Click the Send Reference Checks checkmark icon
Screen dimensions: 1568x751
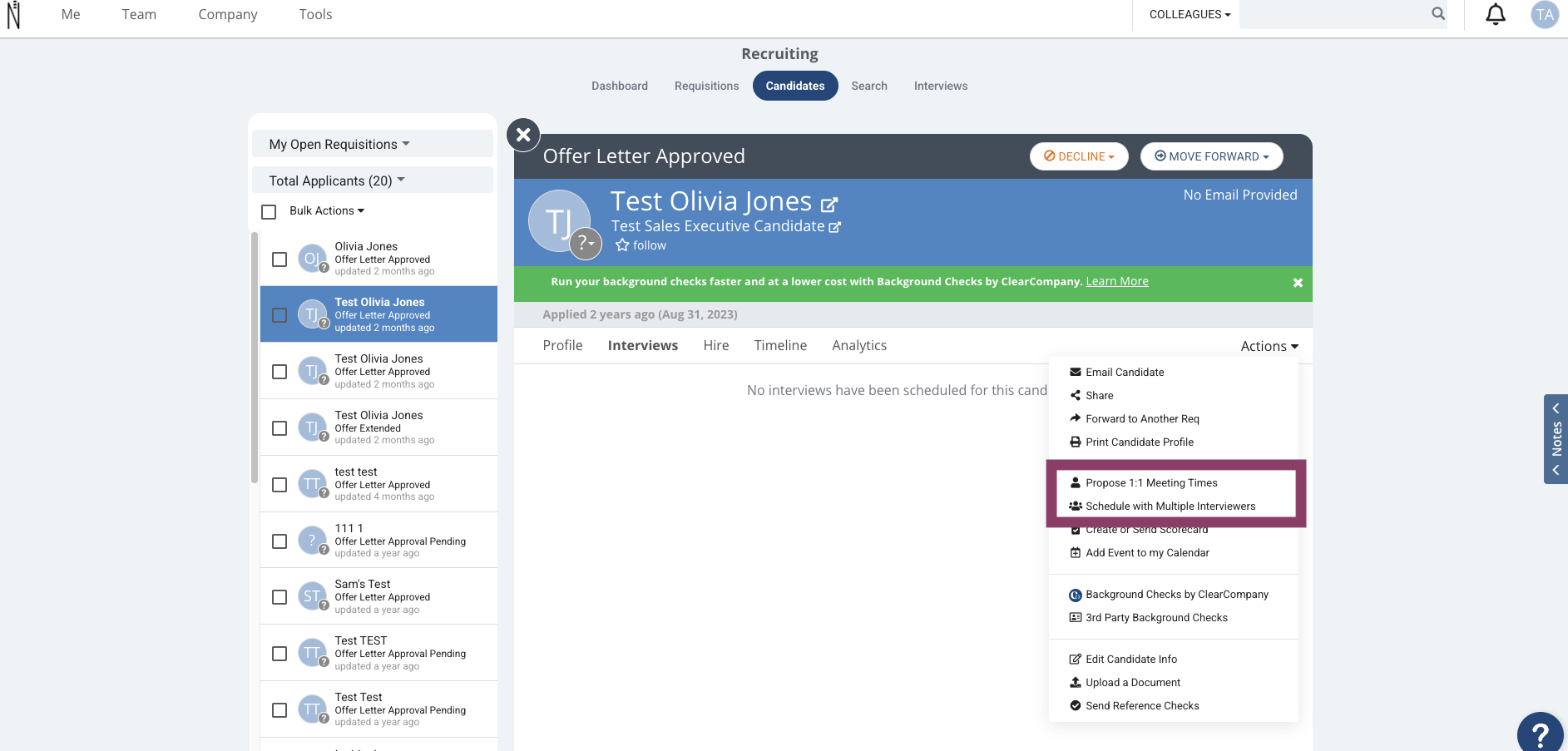pos(1076,705)
